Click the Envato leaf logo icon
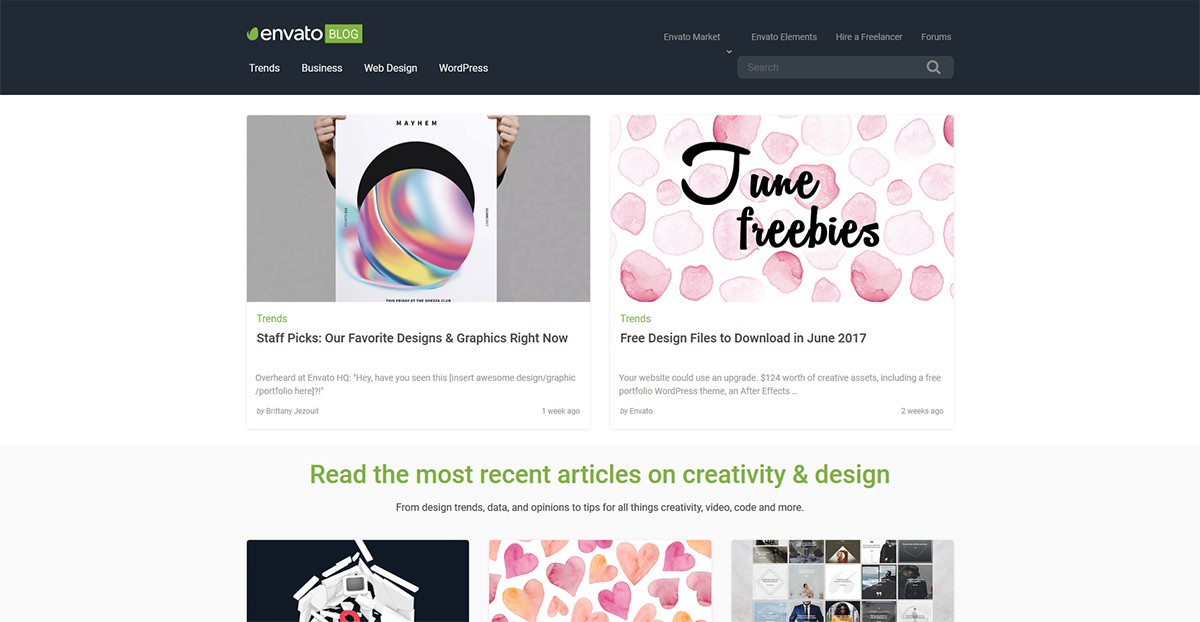 click(254, 34)
